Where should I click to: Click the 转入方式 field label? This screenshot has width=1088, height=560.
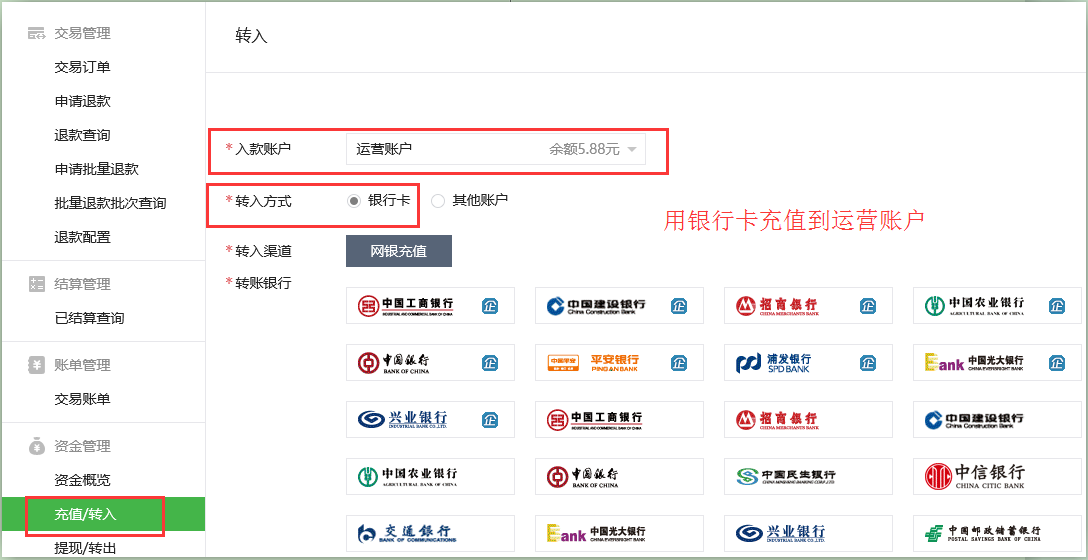click(263, 201)
